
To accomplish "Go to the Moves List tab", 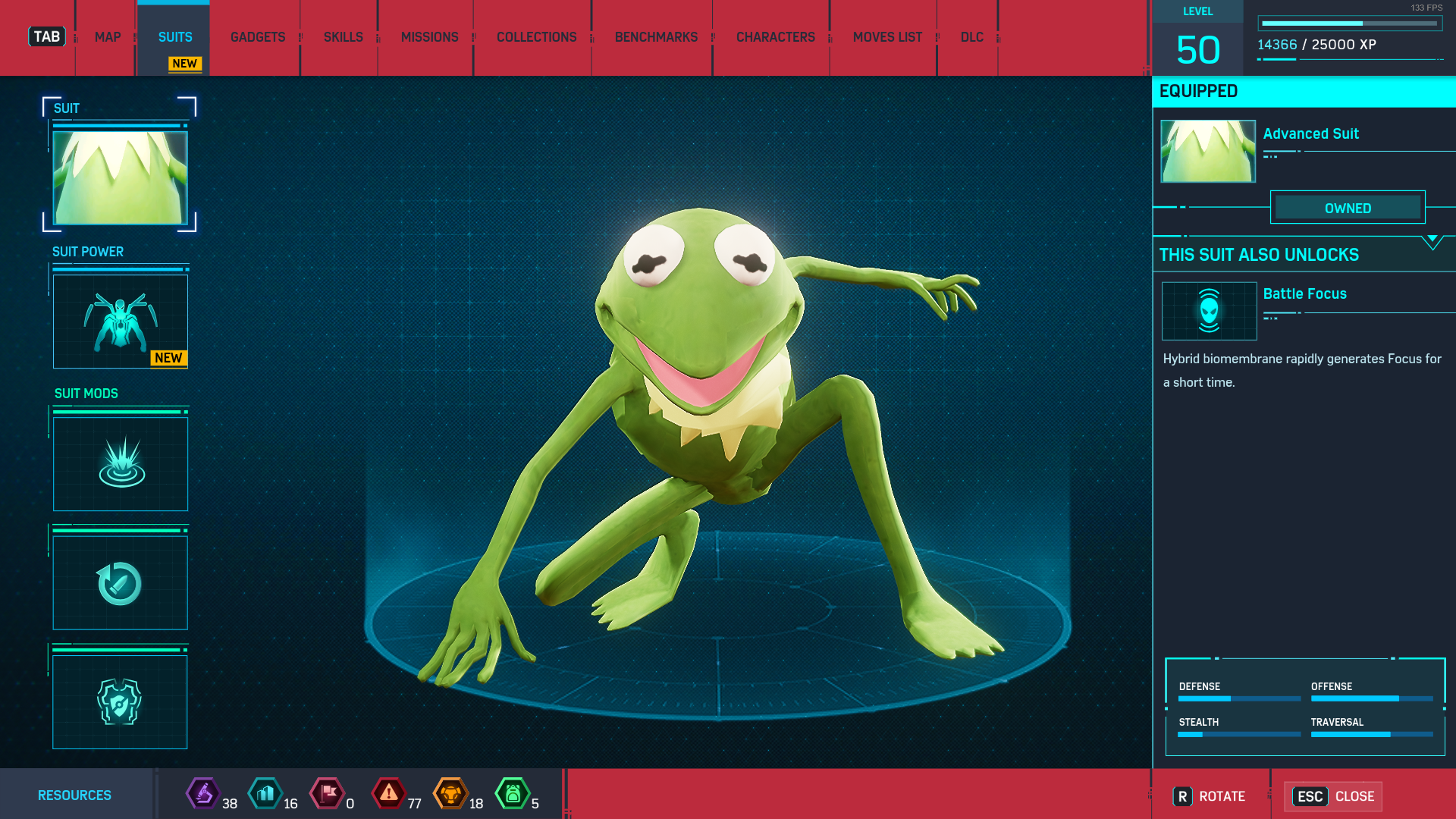I will (x=887, y=37).
